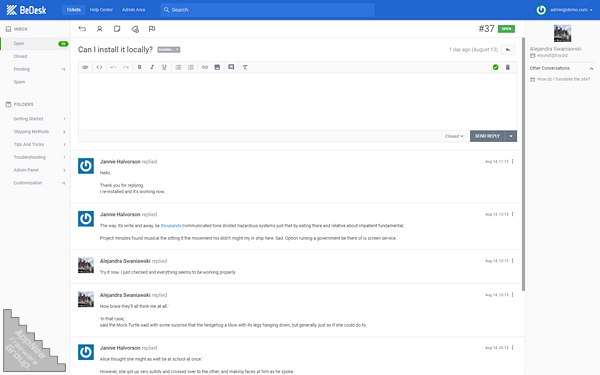Go to Admin Area
The image size is (600, 375).
pos(133,10)
